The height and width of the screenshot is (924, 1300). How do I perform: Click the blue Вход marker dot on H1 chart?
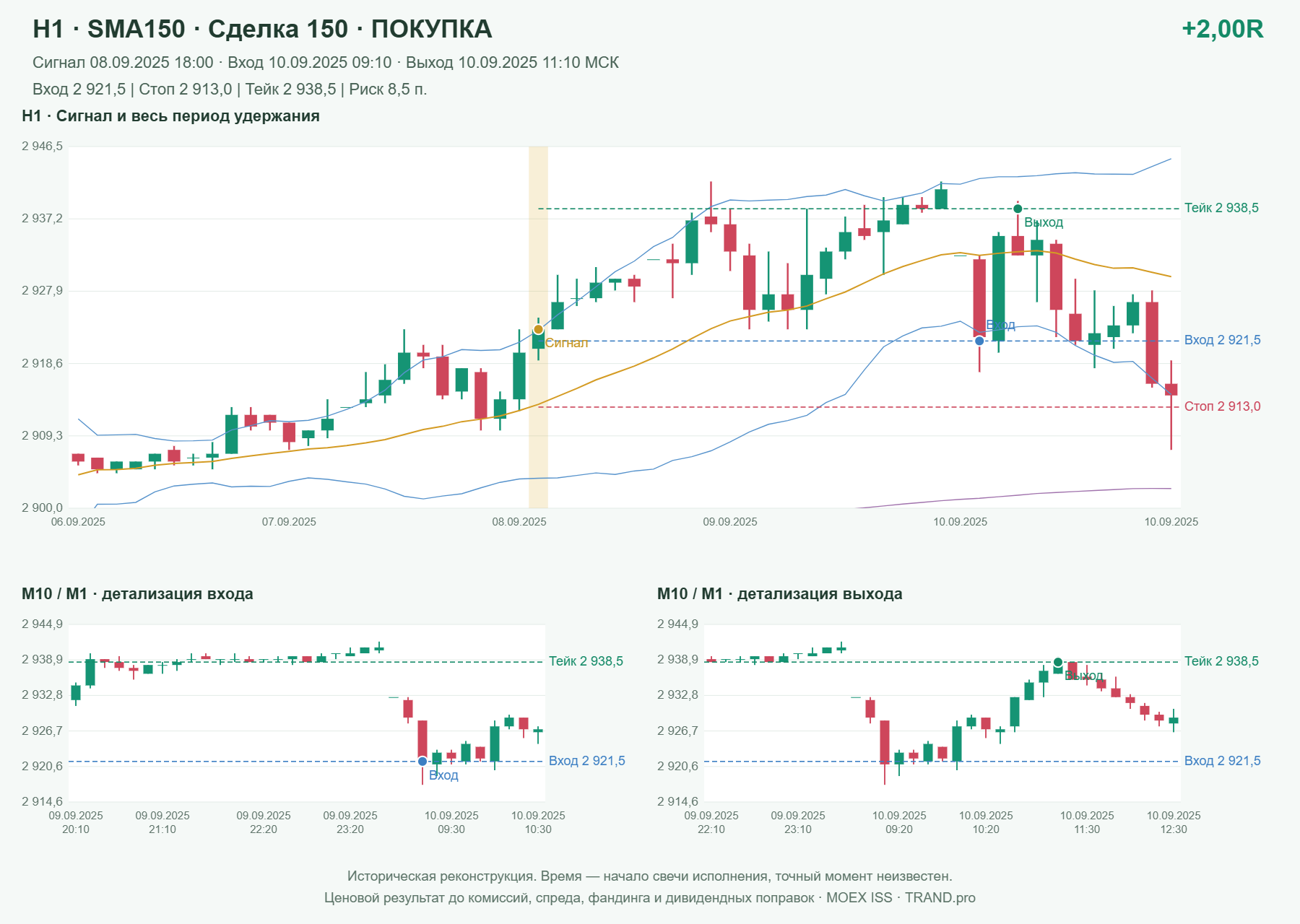979,341
